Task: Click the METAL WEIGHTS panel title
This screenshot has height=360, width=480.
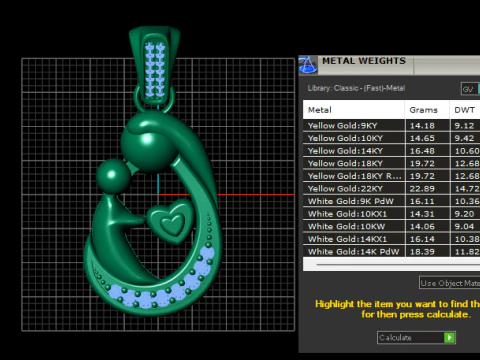Action: coord(364,61)
